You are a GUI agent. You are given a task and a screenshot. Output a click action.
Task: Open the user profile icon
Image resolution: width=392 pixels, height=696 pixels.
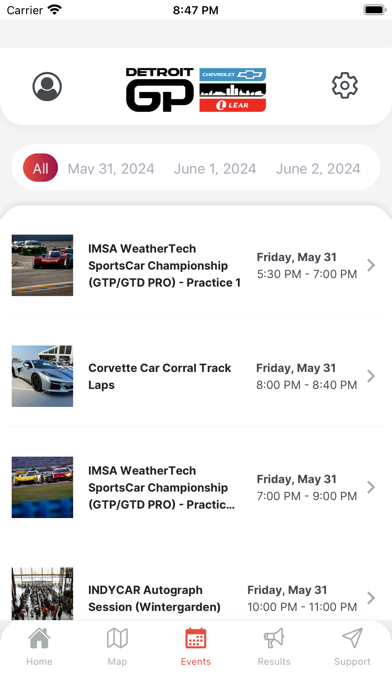click(x=47, y=87)
